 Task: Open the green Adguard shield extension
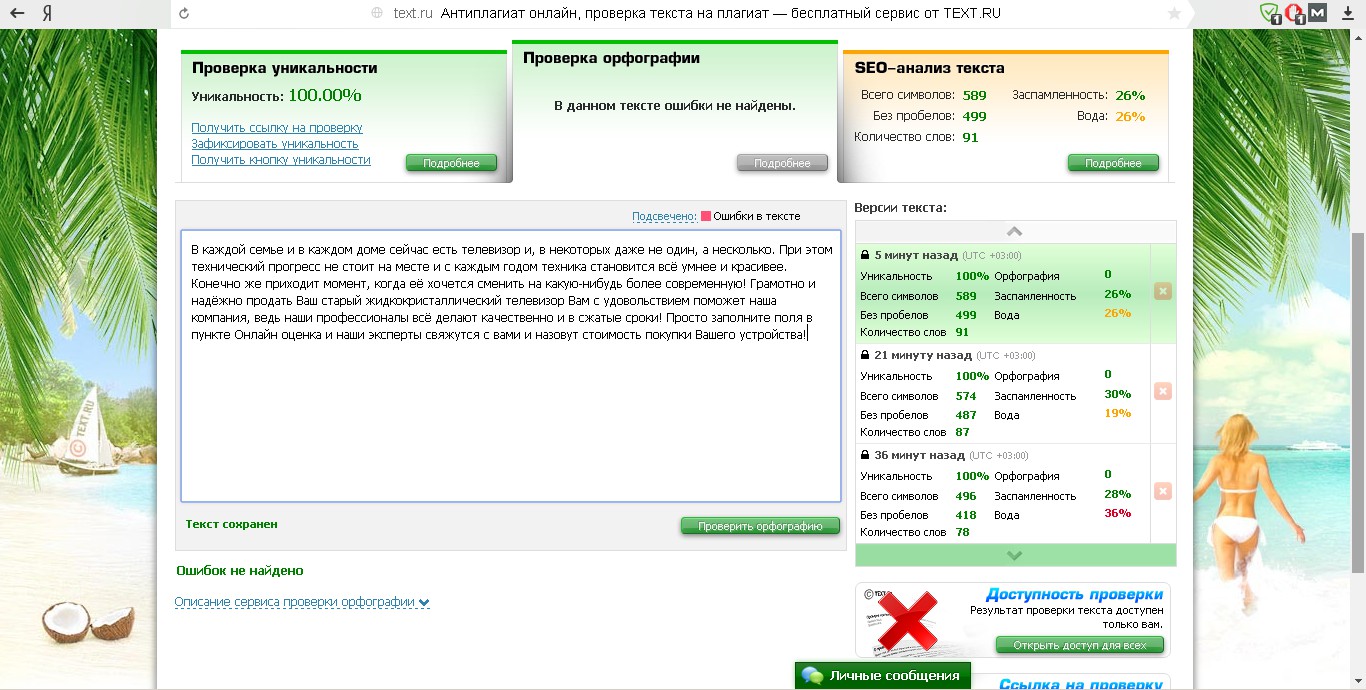[x=1270, y=13]
